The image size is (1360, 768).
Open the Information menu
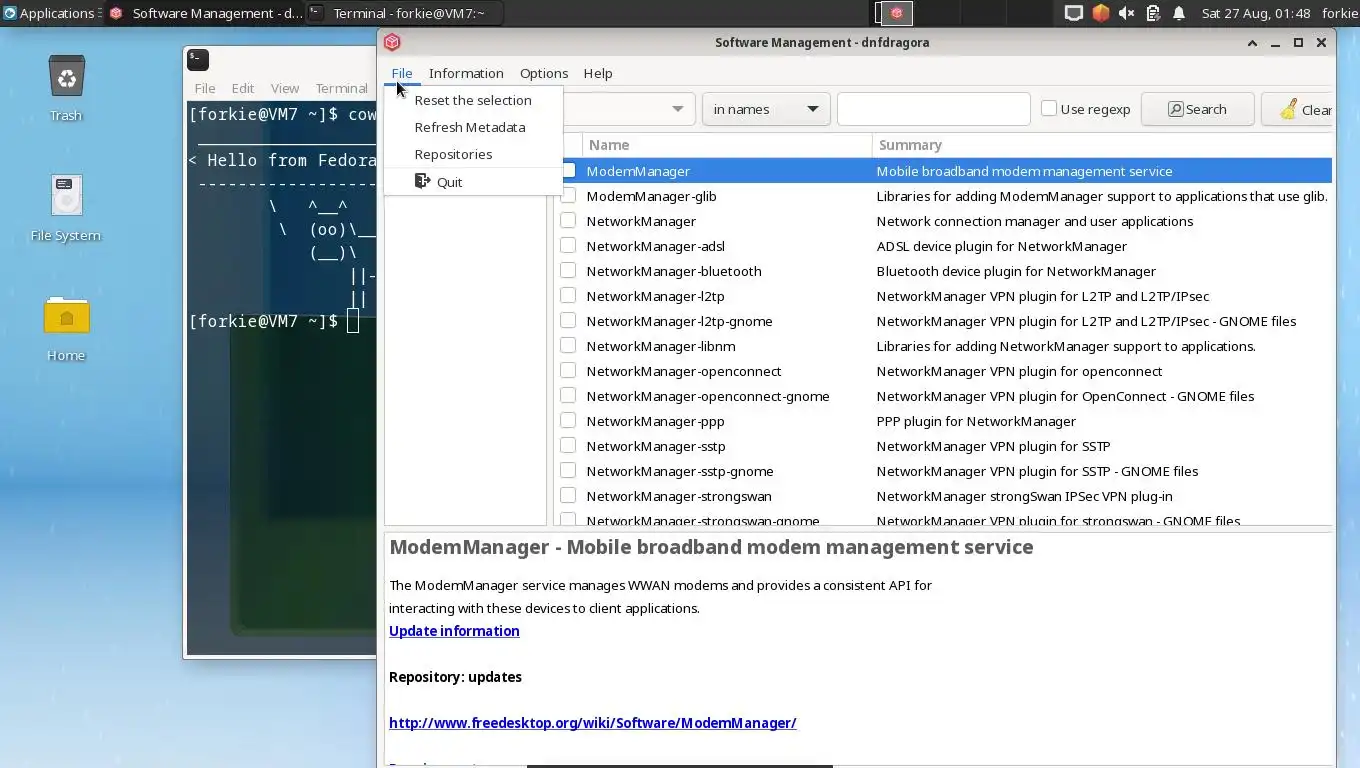click(466, 73)
